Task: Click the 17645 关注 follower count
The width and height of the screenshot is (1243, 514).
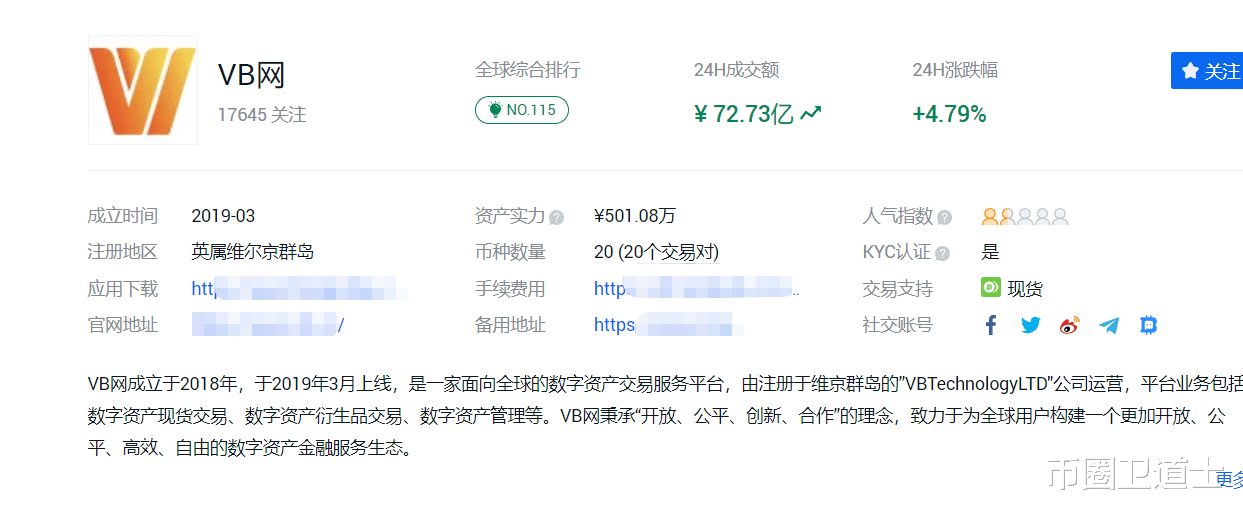Action: tap(262, 115)
